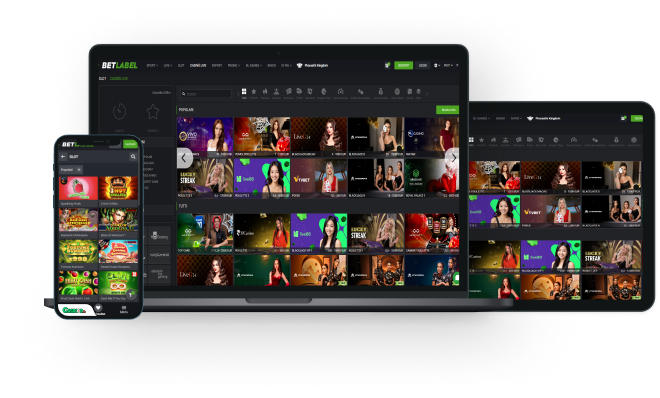
Task: Expand ALTRO dropdown on tablet navigation
Action: [x=516, y=119]
